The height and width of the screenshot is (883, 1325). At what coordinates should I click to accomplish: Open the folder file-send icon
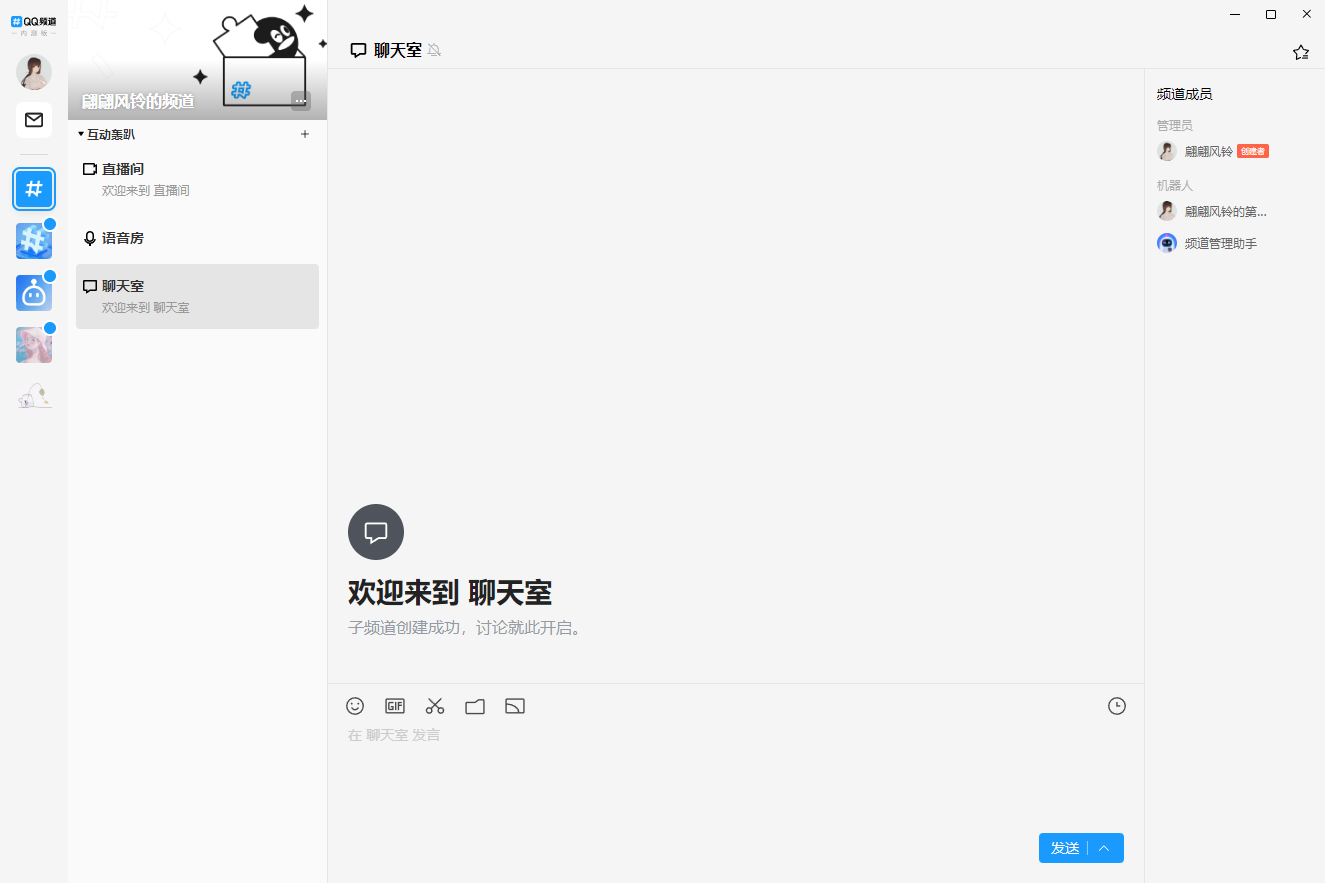pyautogui.click(x=475, y=706)
